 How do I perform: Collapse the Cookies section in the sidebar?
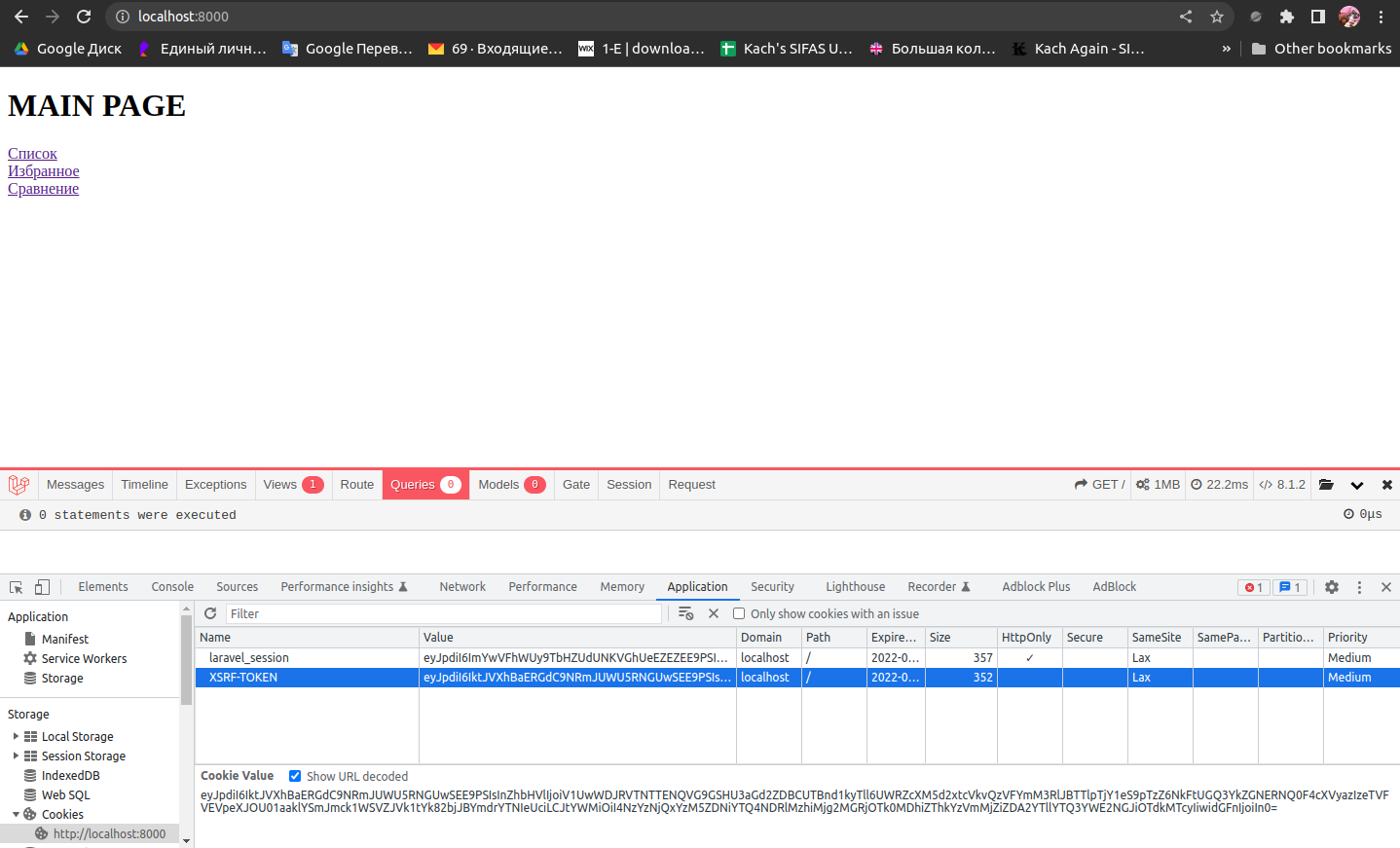click(x=16, y=814)
